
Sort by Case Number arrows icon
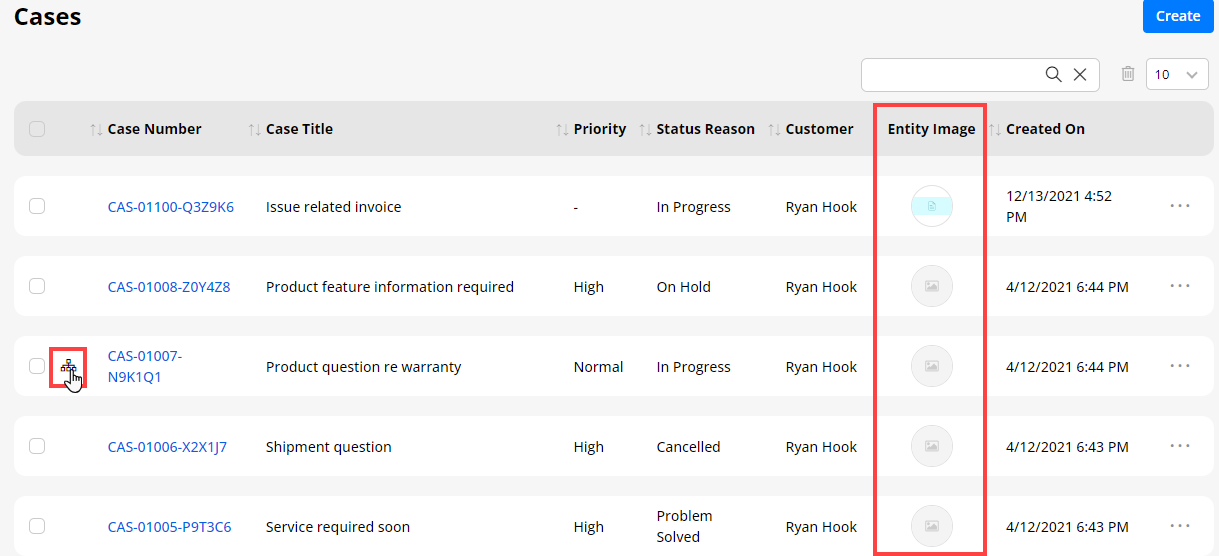pyautogui.click(x=96, y=129)
